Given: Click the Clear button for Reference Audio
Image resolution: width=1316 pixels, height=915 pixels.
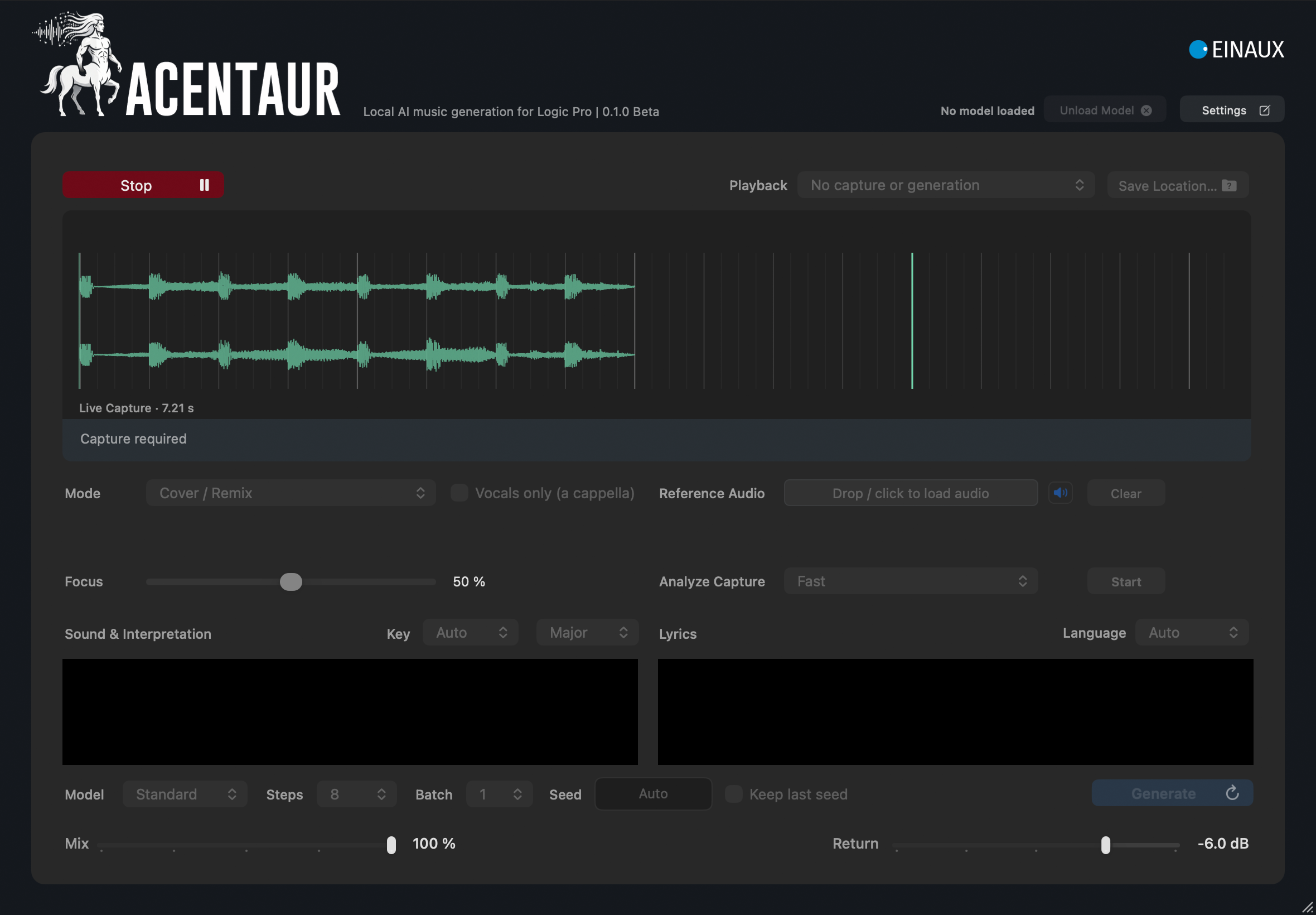Looking at the screenshot, I should [x=1126, y=493].
